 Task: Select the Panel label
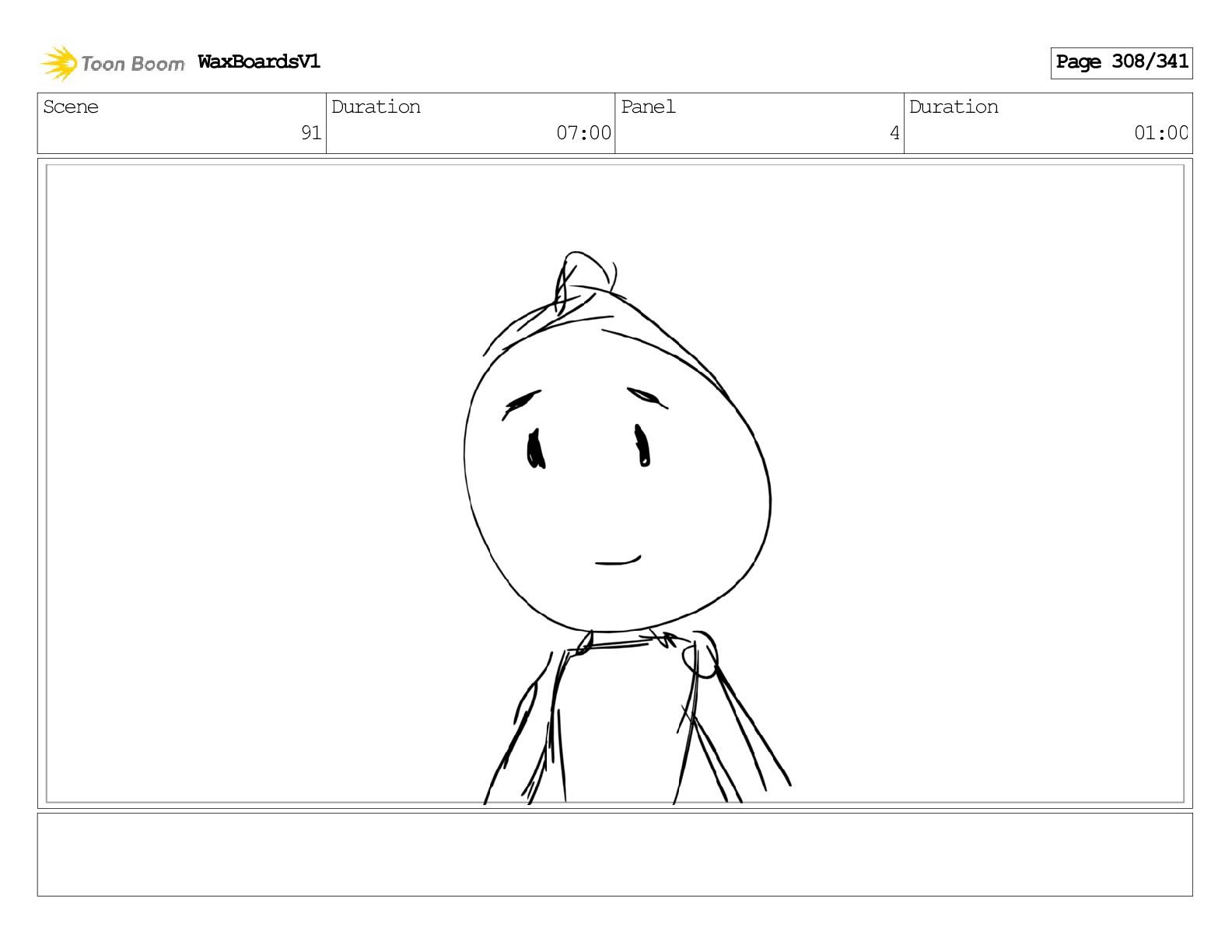(648, 107)
